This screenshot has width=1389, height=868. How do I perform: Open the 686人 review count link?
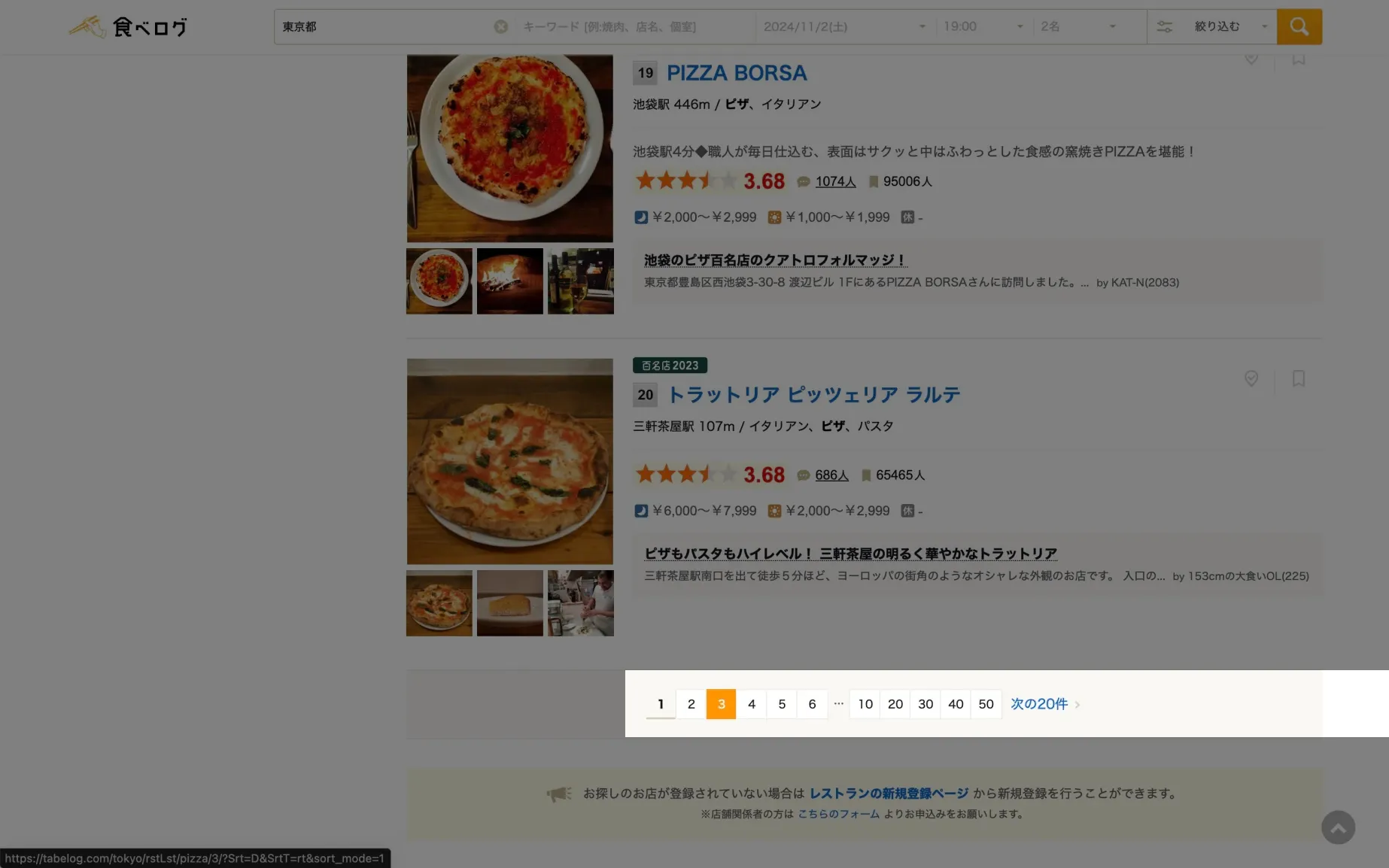tap(831, 475)
